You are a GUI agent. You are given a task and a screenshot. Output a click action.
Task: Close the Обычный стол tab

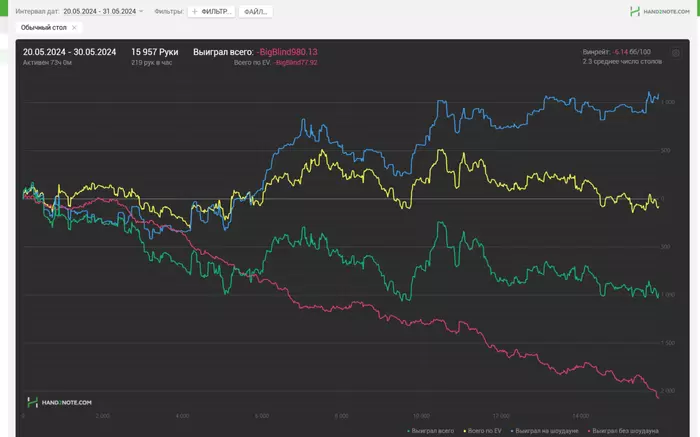(74, 27)
